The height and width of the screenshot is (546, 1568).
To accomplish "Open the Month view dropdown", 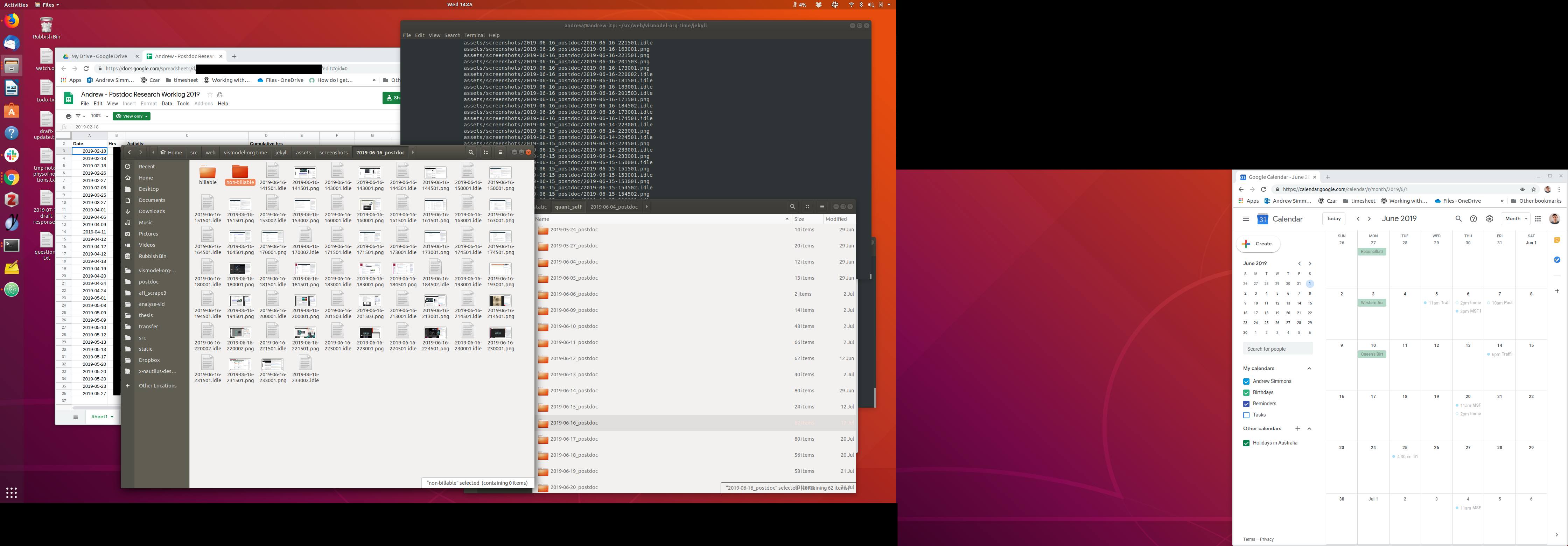I will click(1515, 219).
